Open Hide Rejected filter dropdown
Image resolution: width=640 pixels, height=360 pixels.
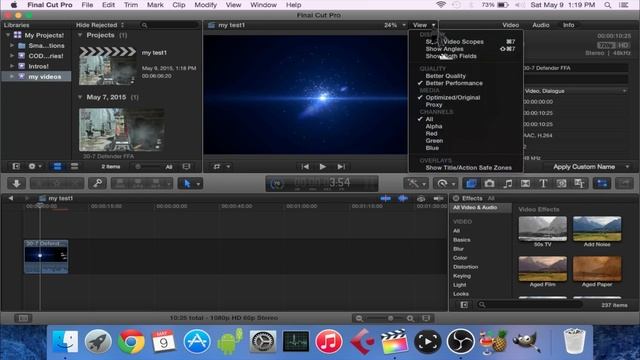pyautogui.click(x=100, y=25)
